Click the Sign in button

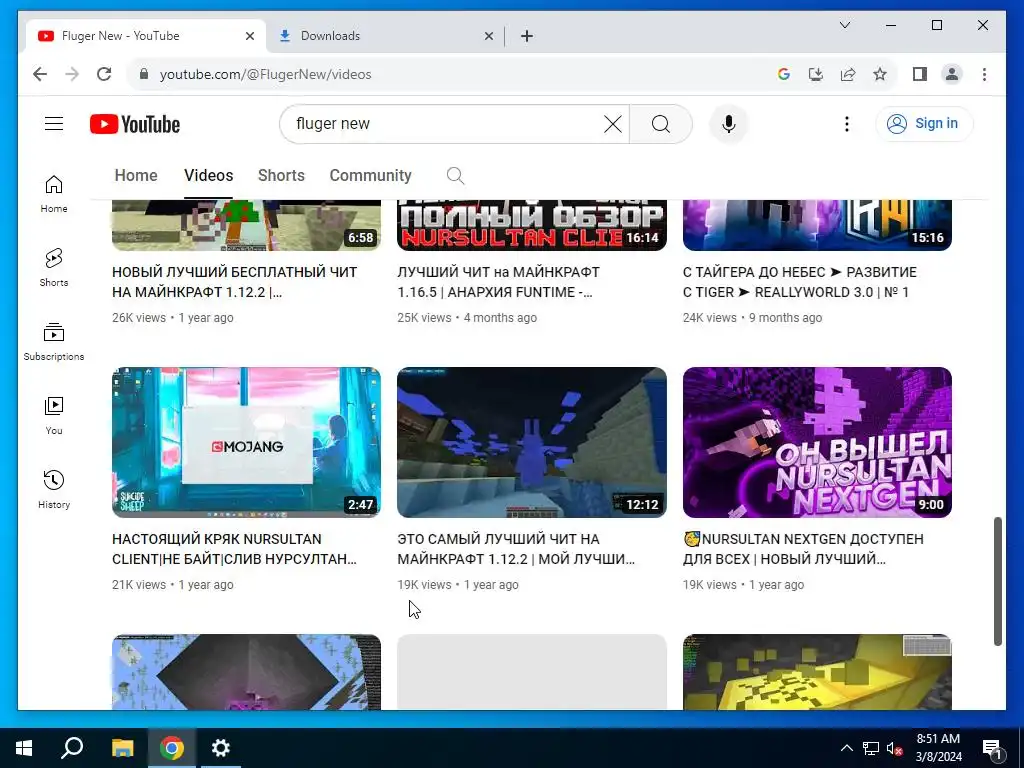point(923,123)
